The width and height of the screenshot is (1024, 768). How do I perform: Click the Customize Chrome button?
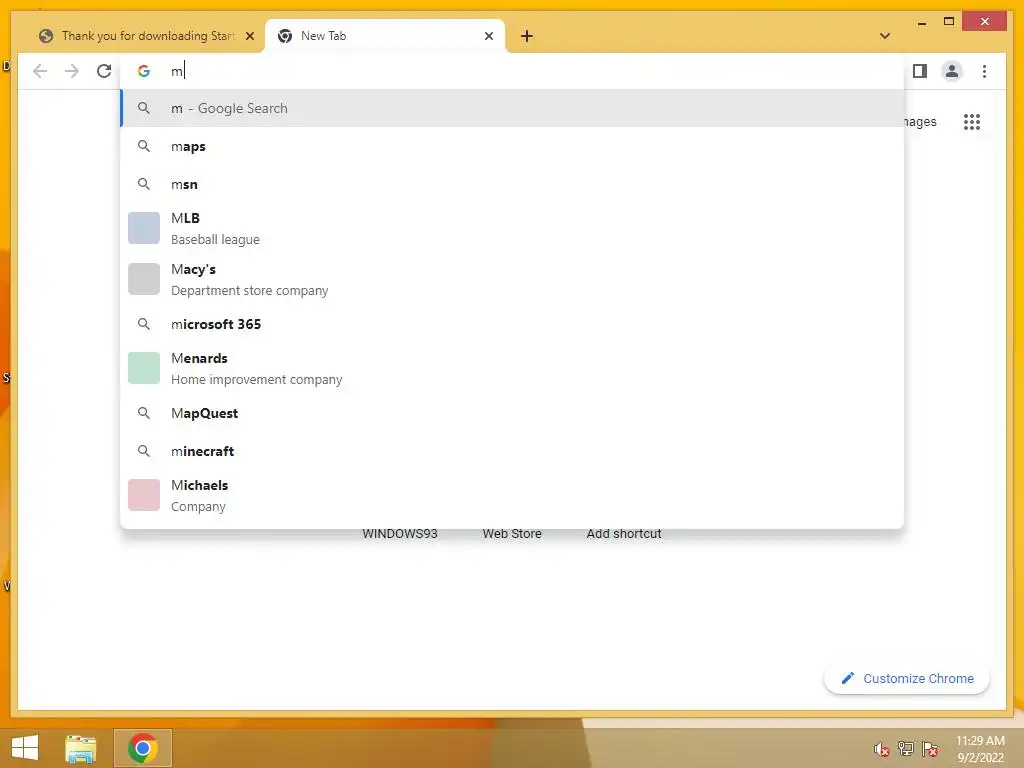[x=906, y=679]
